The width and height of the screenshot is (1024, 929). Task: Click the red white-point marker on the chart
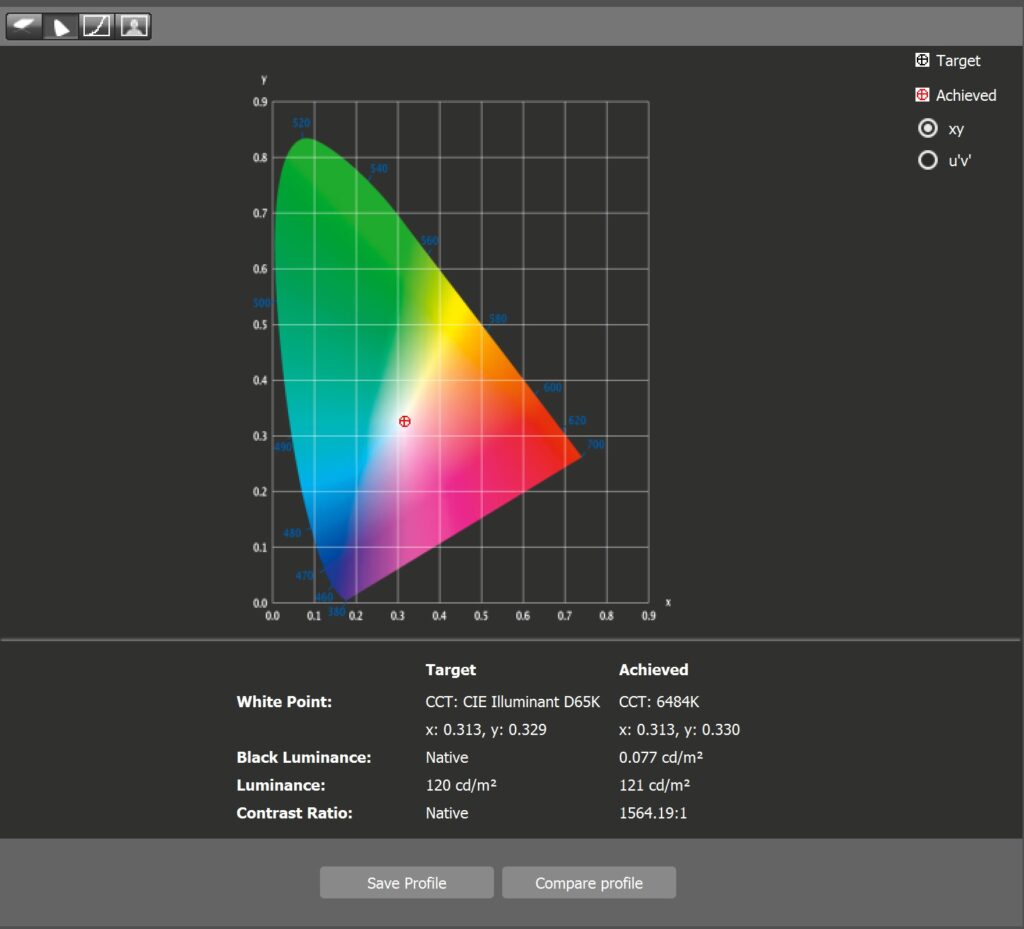(404, 422)
